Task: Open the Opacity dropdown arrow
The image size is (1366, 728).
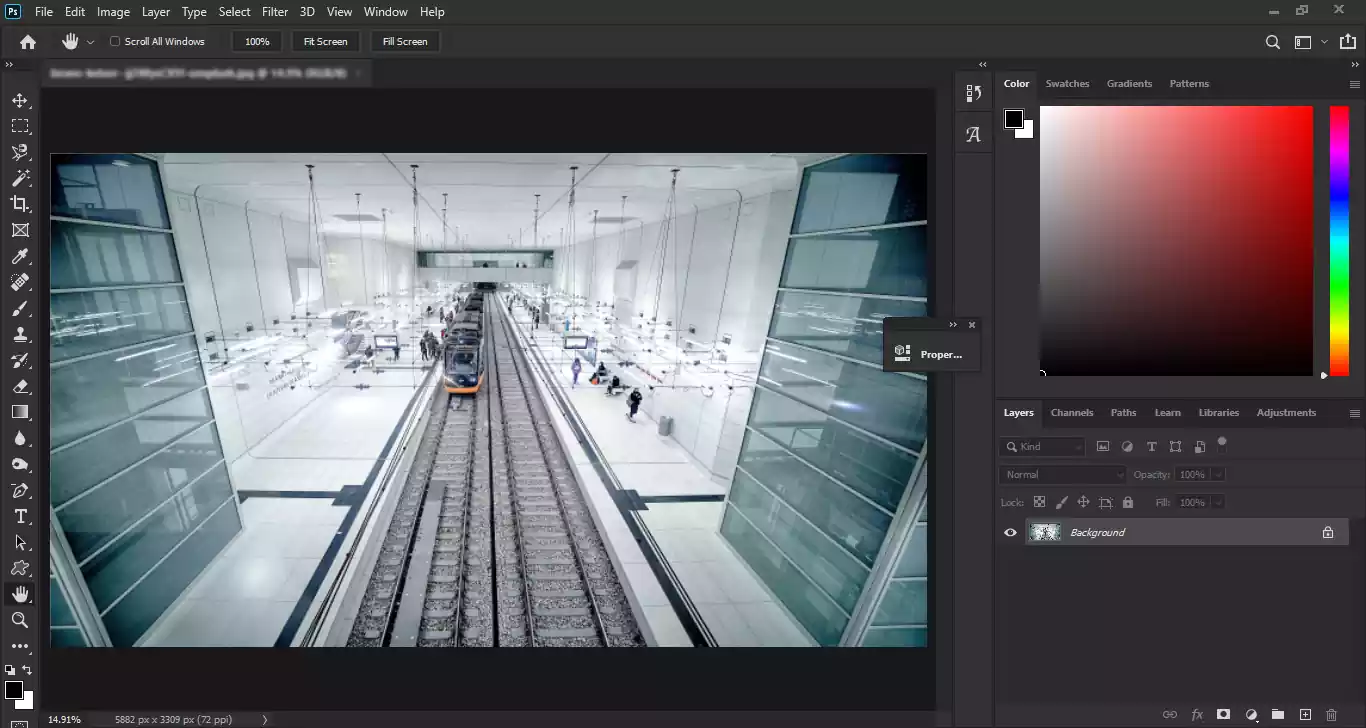Action: [1218, 475]
